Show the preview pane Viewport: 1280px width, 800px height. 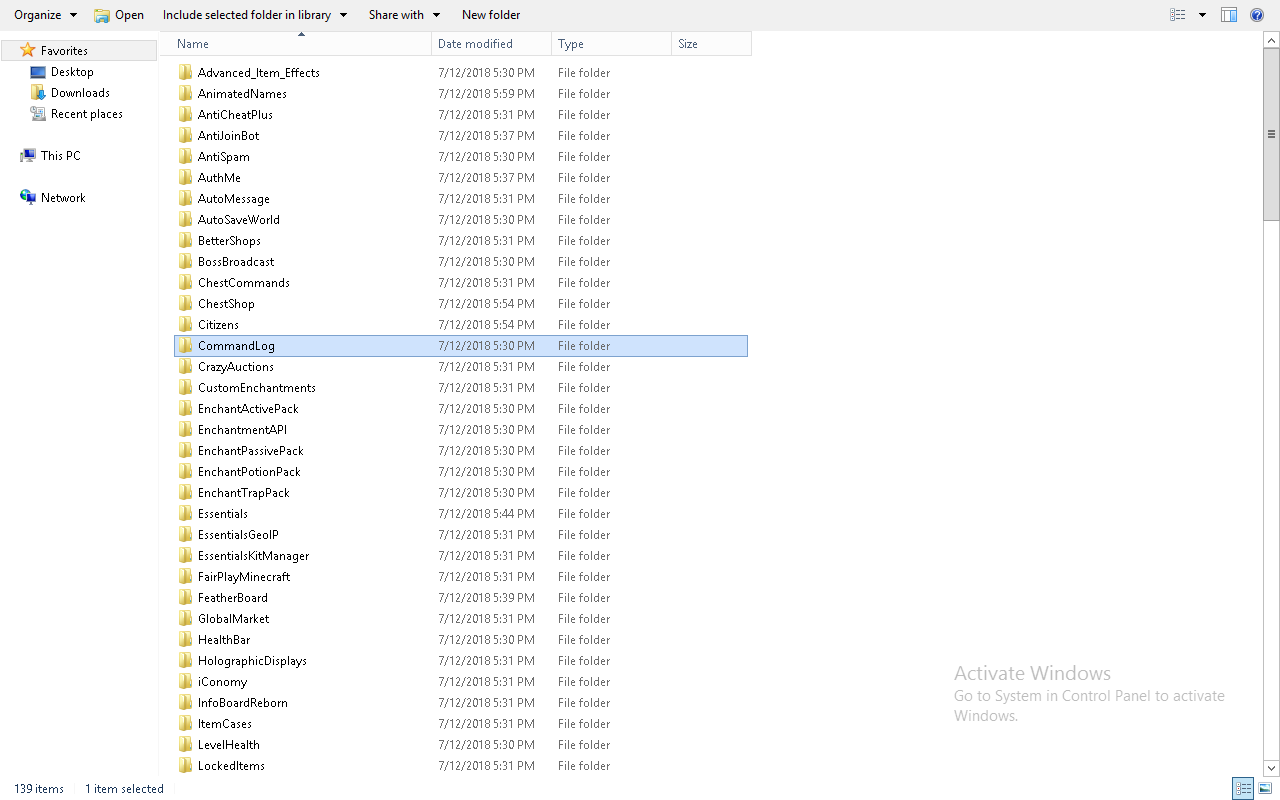click(x=1229, y=15)
